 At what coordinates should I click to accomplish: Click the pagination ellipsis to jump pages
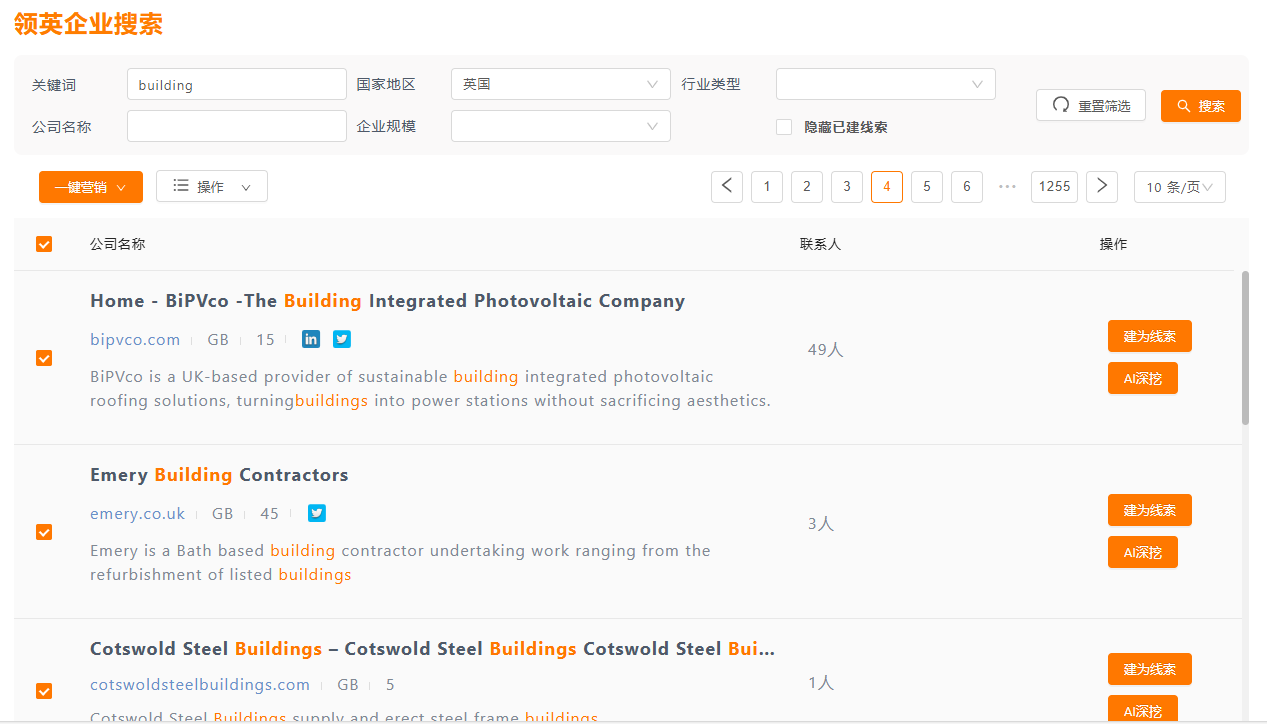point(1007,187)
